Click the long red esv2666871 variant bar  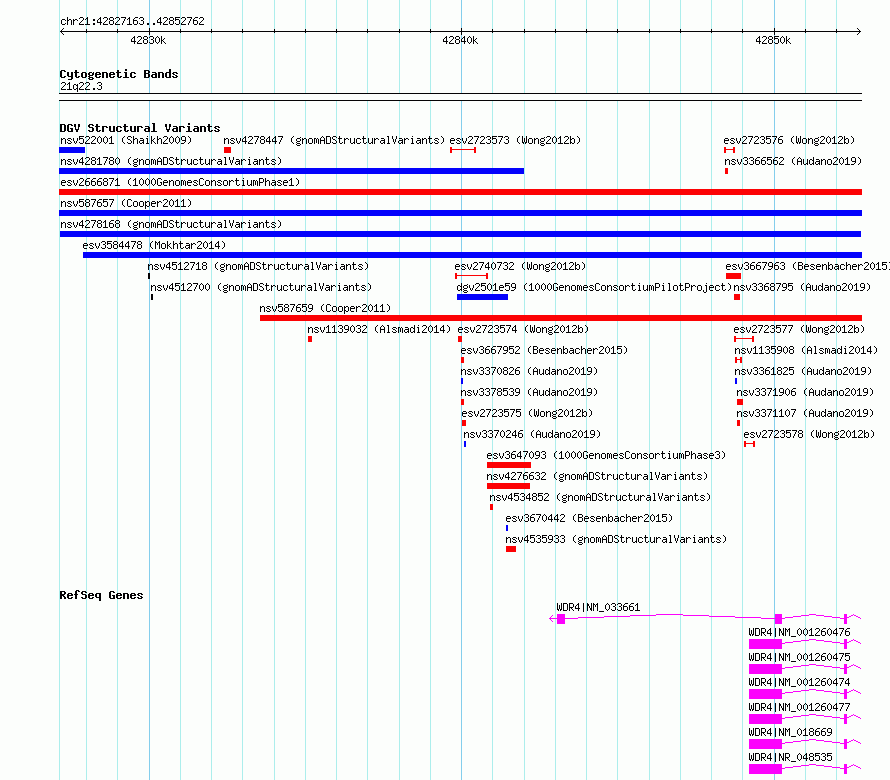[x=460, y=192]
